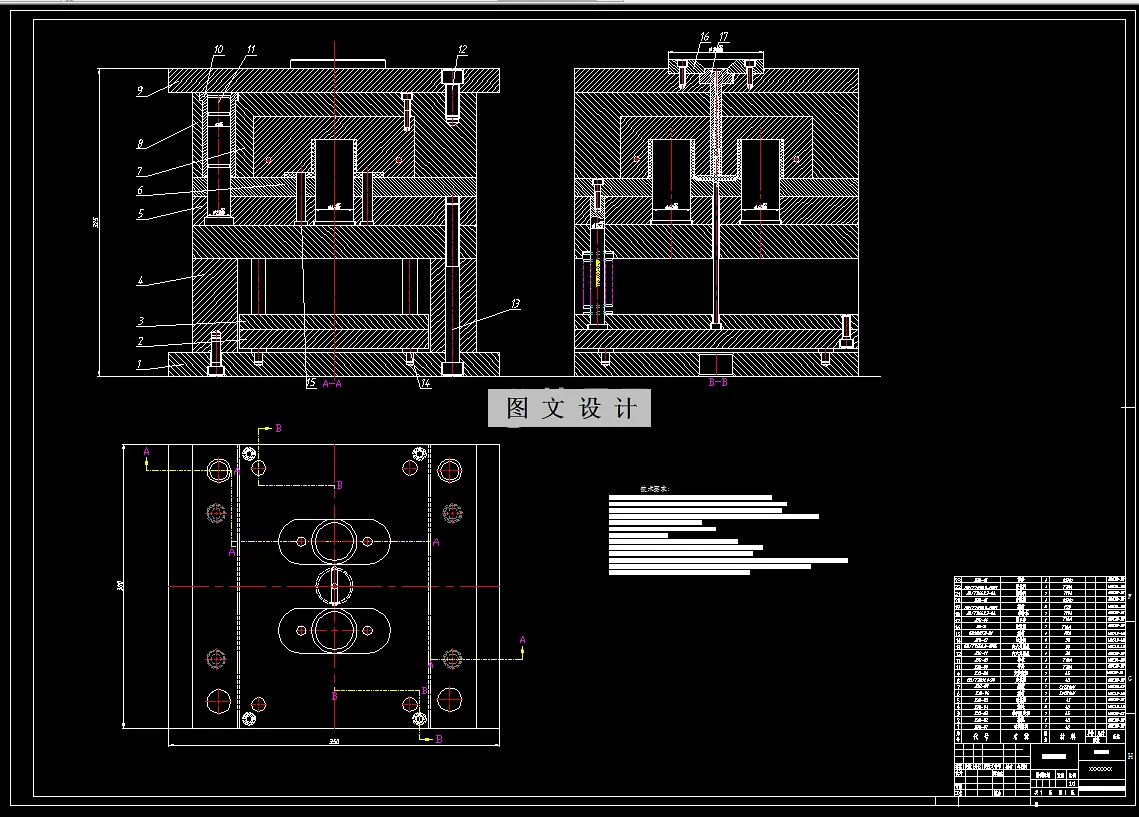Image resolution: width=1139 pixels, height=817 pixels.
Task: Pick the balloon number 16
Action: [x=705, y=36]
